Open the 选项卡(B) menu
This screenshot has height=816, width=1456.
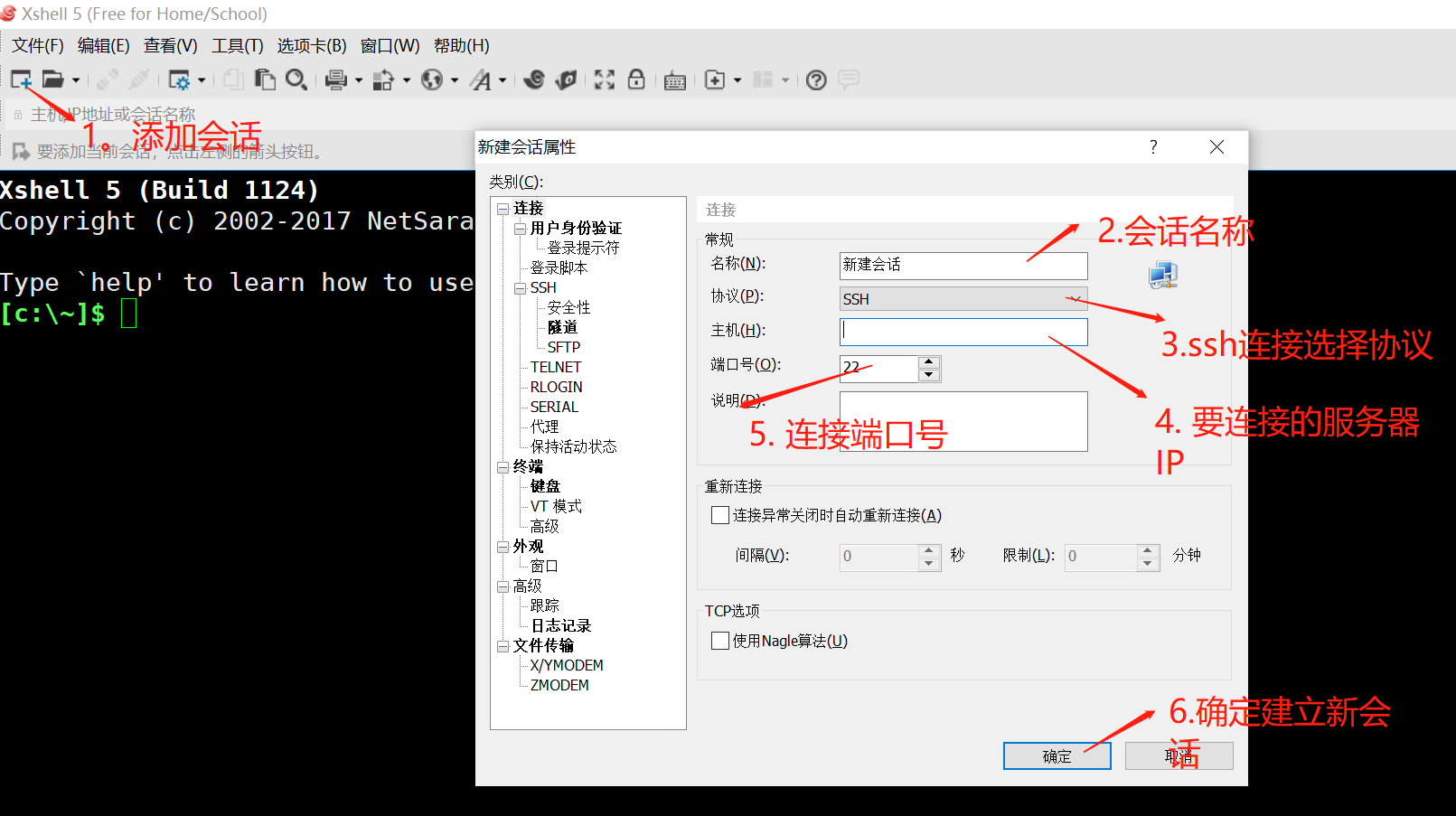pos(311,45)
